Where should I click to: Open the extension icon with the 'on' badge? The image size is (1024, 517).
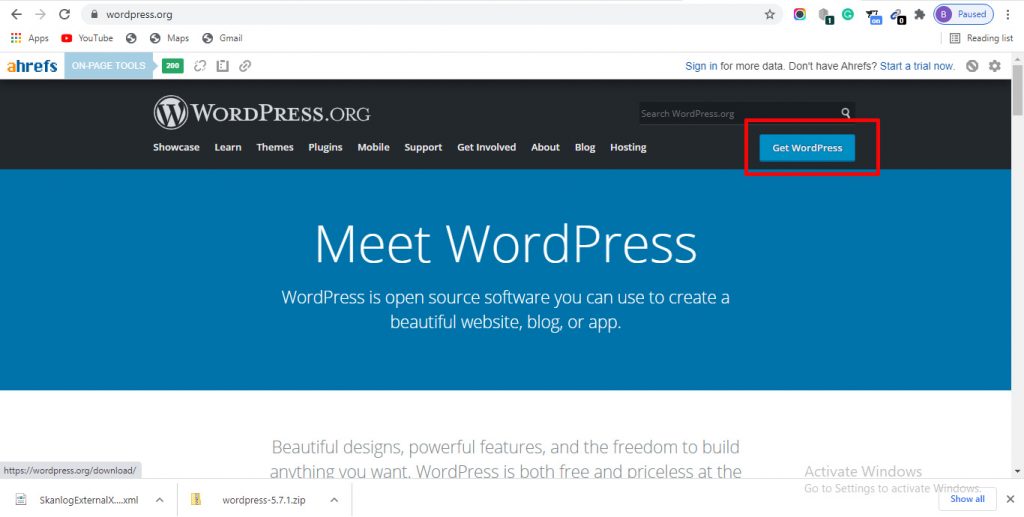click(873, 16)
